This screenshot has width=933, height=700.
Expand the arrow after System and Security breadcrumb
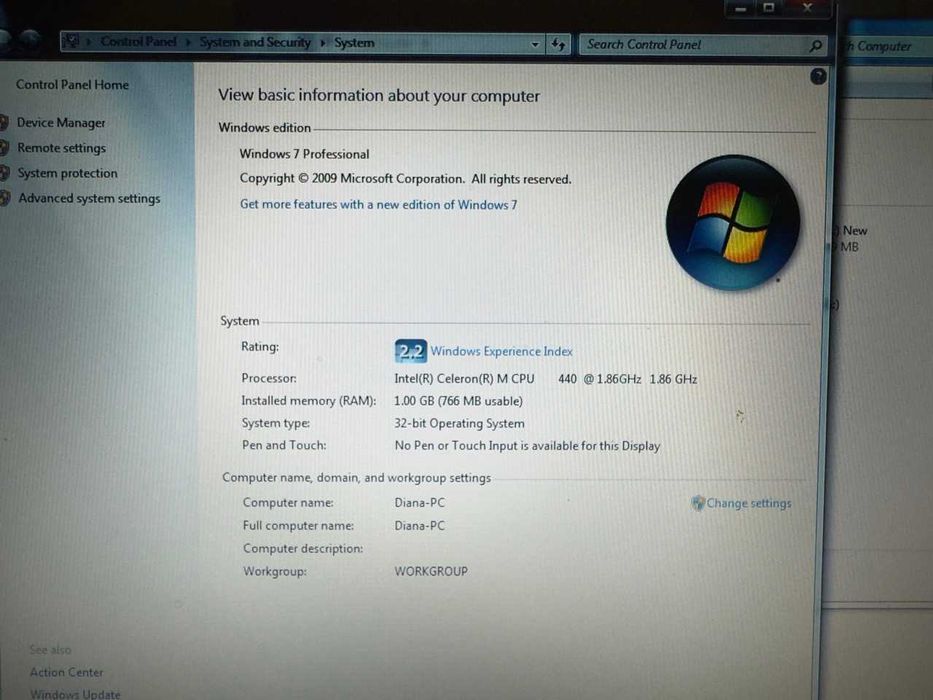(323, 43)
